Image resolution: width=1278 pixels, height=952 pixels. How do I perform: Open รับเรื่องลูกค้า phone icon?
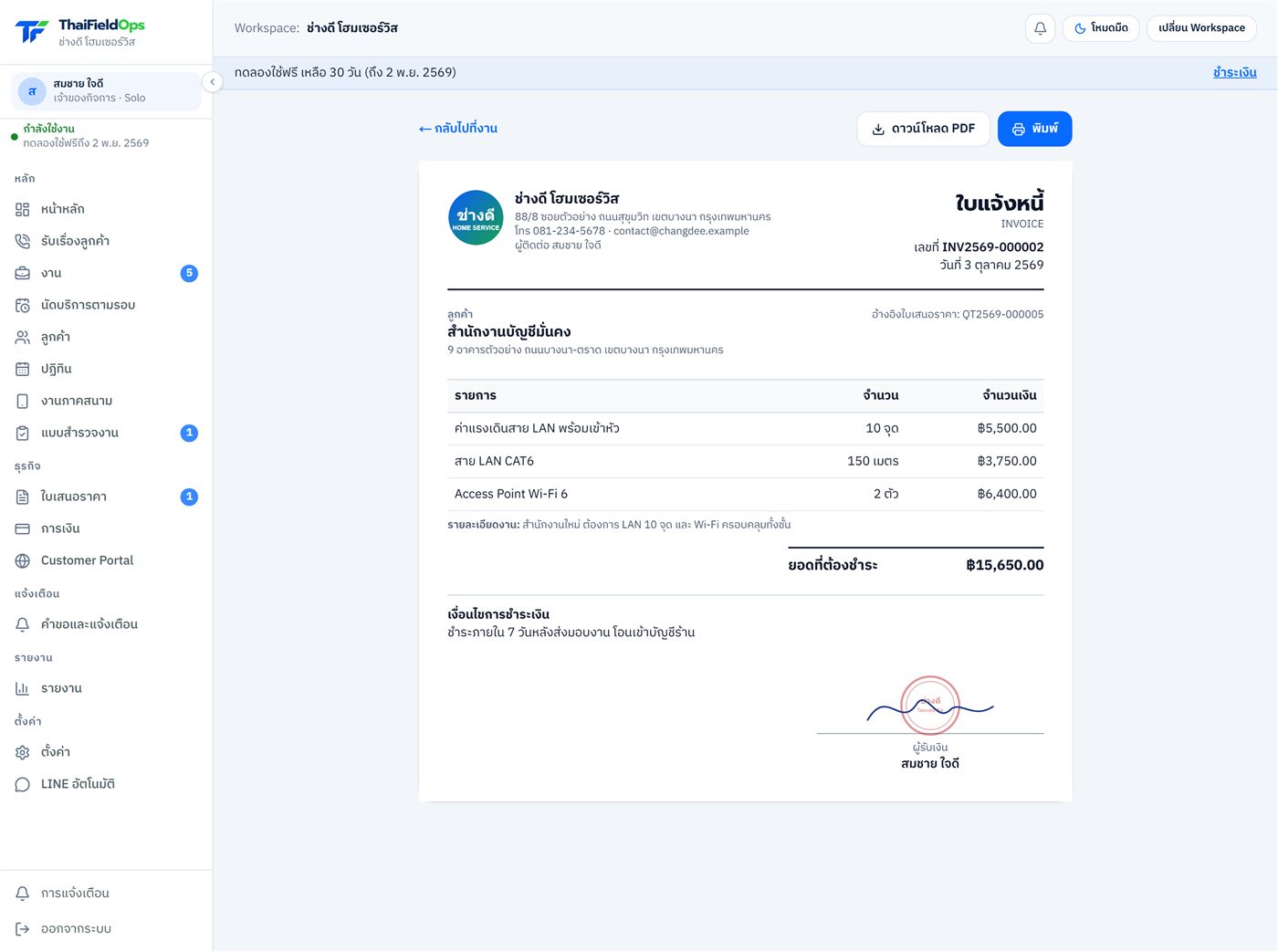(x=23, y=241)
